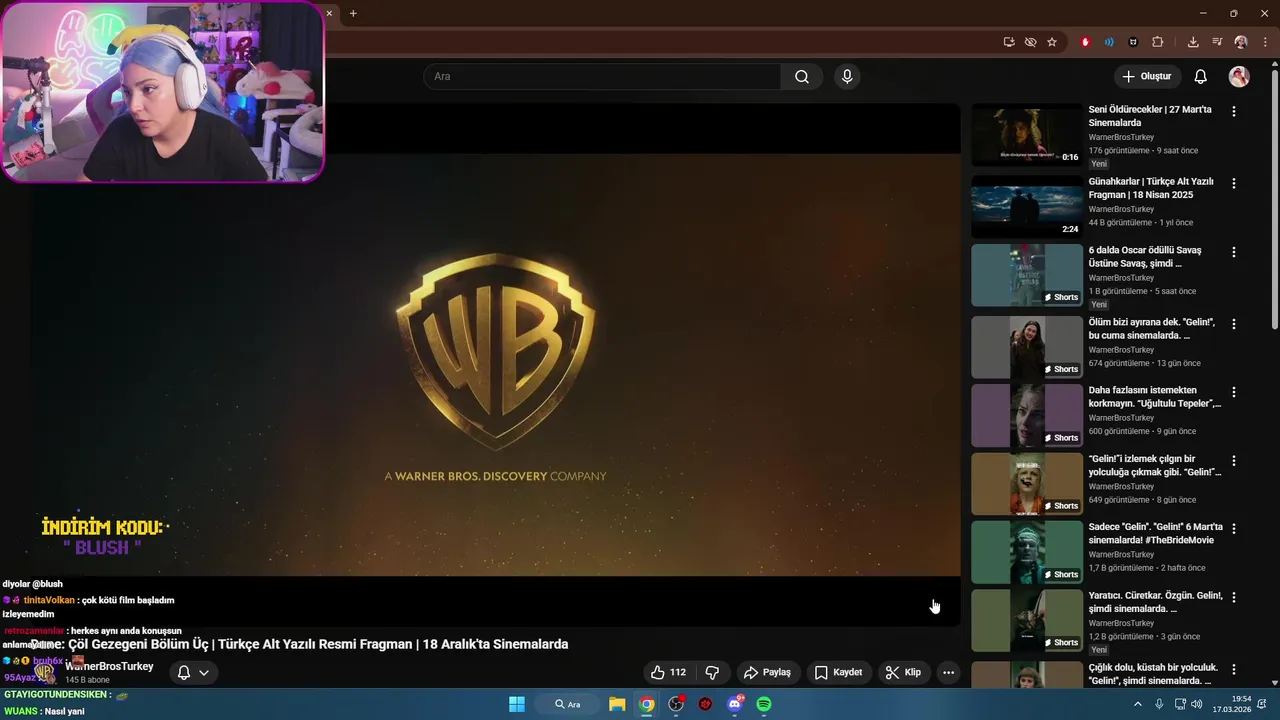The width and height of the screenshot is (1280, 720).
Task: Close the current browser tab
Action: pyautogui.click(x=329, y=13)
